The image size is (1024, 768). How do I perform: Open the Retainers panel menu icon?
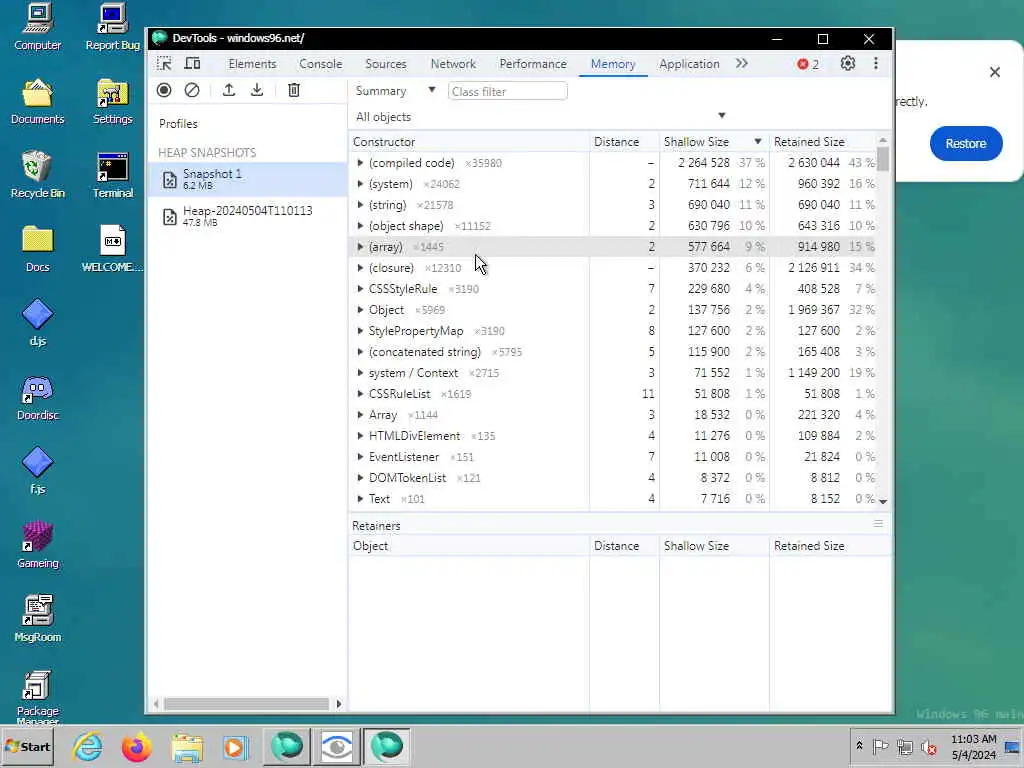click(878, 524)
